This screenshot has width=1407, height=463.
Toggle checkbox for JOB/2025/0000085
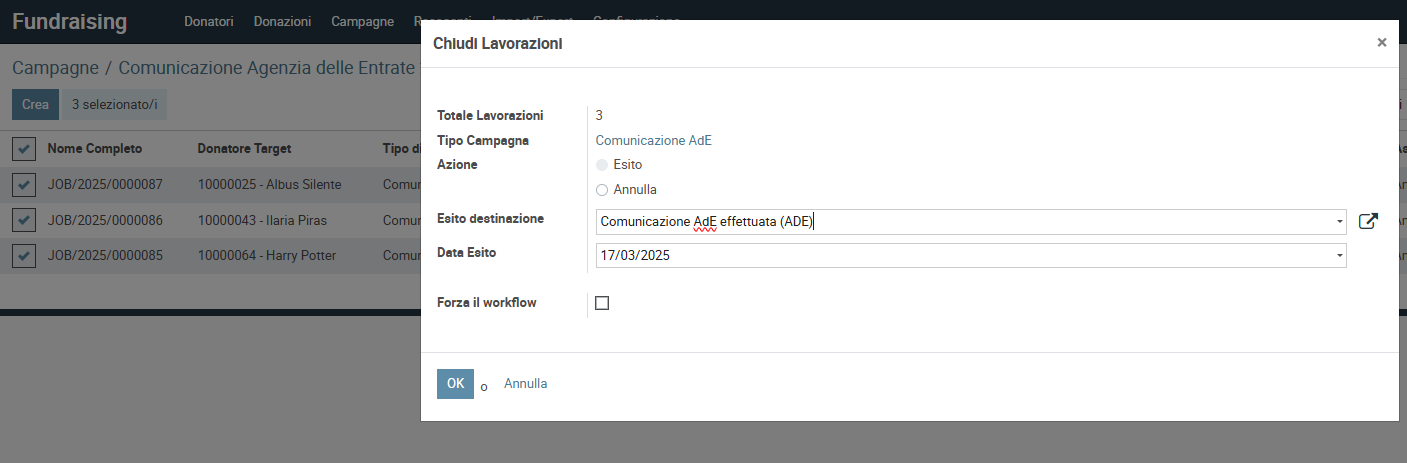tap(23, 256)
